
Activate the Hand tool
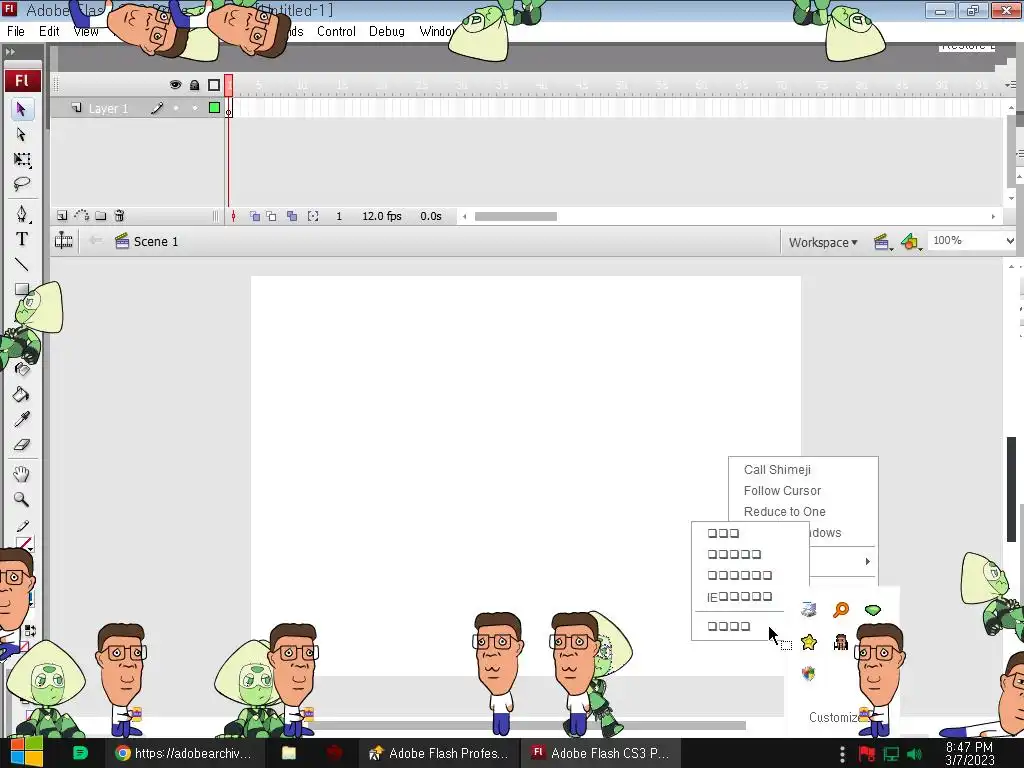(22, 474)
